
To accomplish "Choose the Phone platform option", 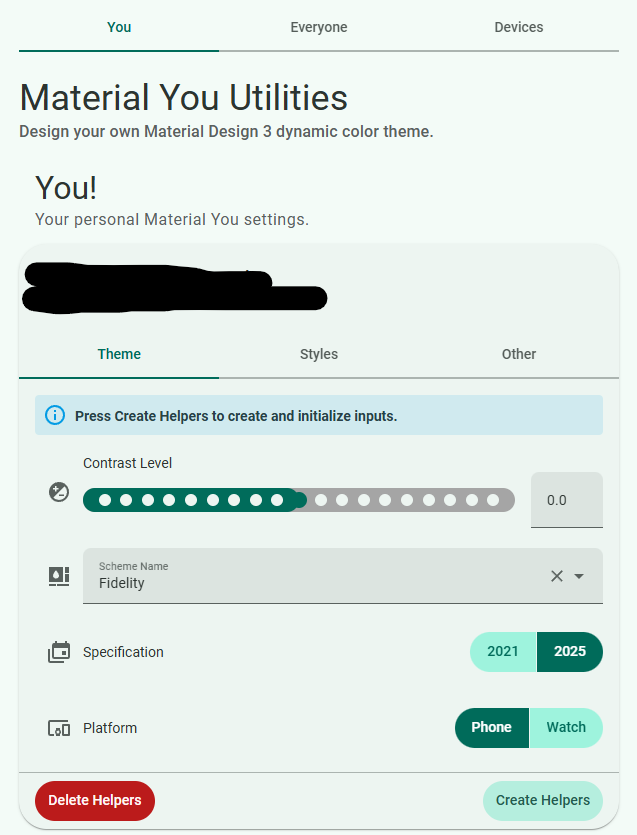I will (x=491, y=728).
